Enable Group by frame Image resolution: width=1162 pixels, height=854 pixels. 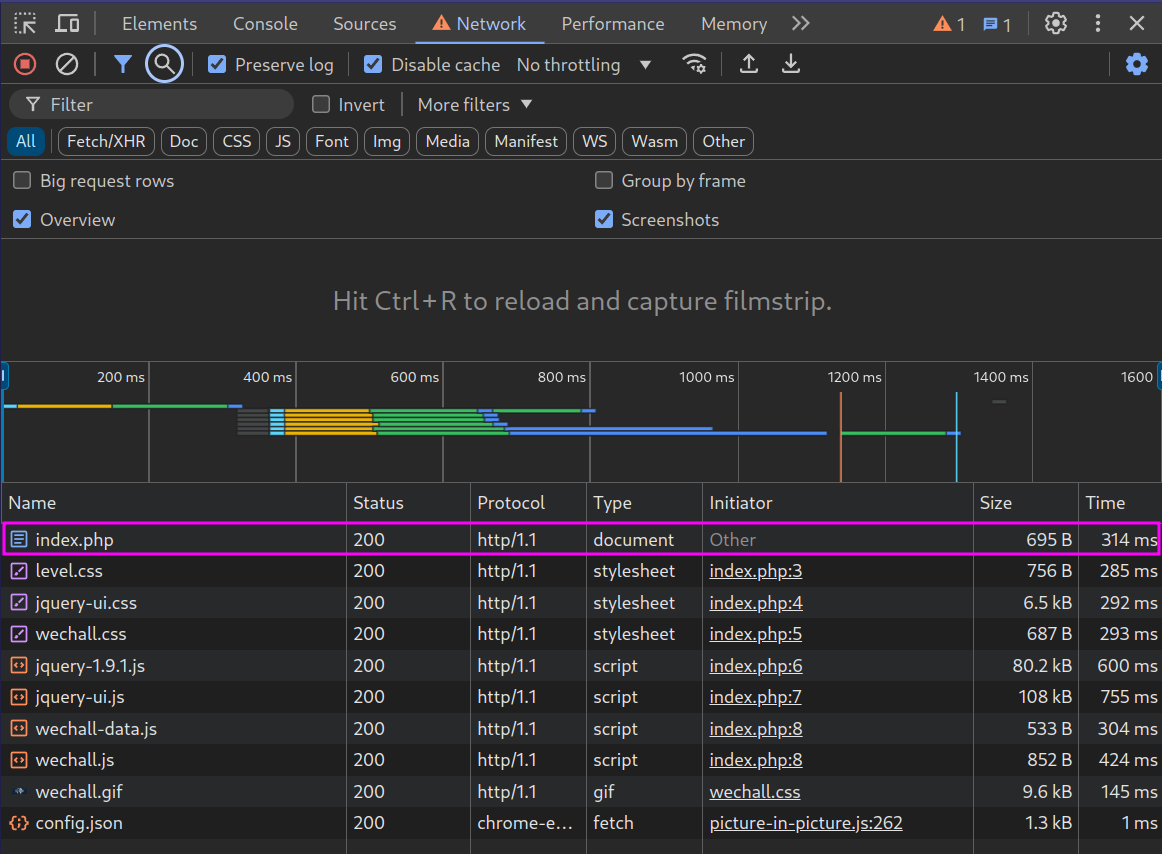(x=604, y=180)
